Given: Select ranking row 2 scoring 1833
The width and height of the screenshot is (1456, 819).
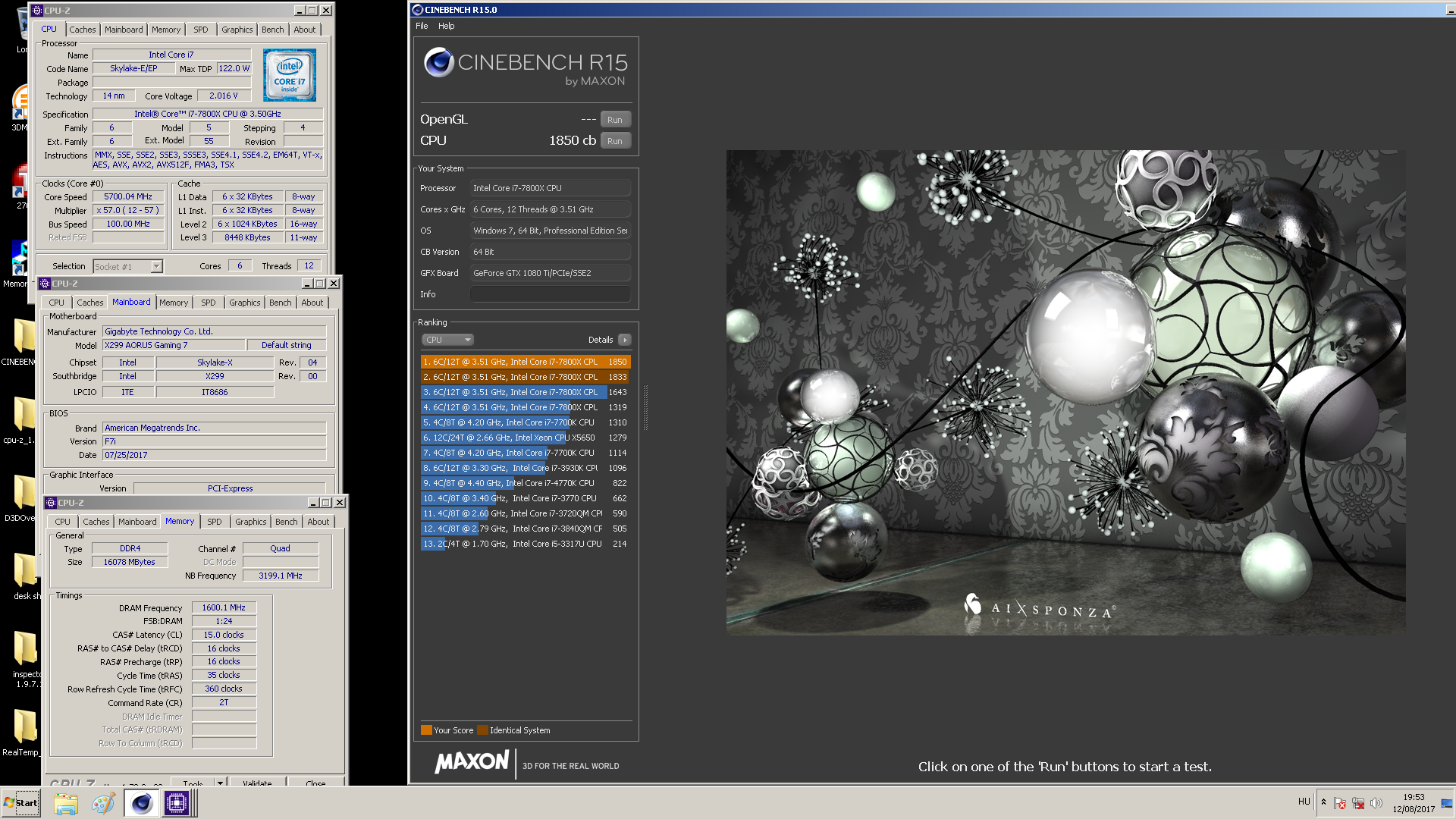Looking at the screenshot, I should (x=526, y=377).
